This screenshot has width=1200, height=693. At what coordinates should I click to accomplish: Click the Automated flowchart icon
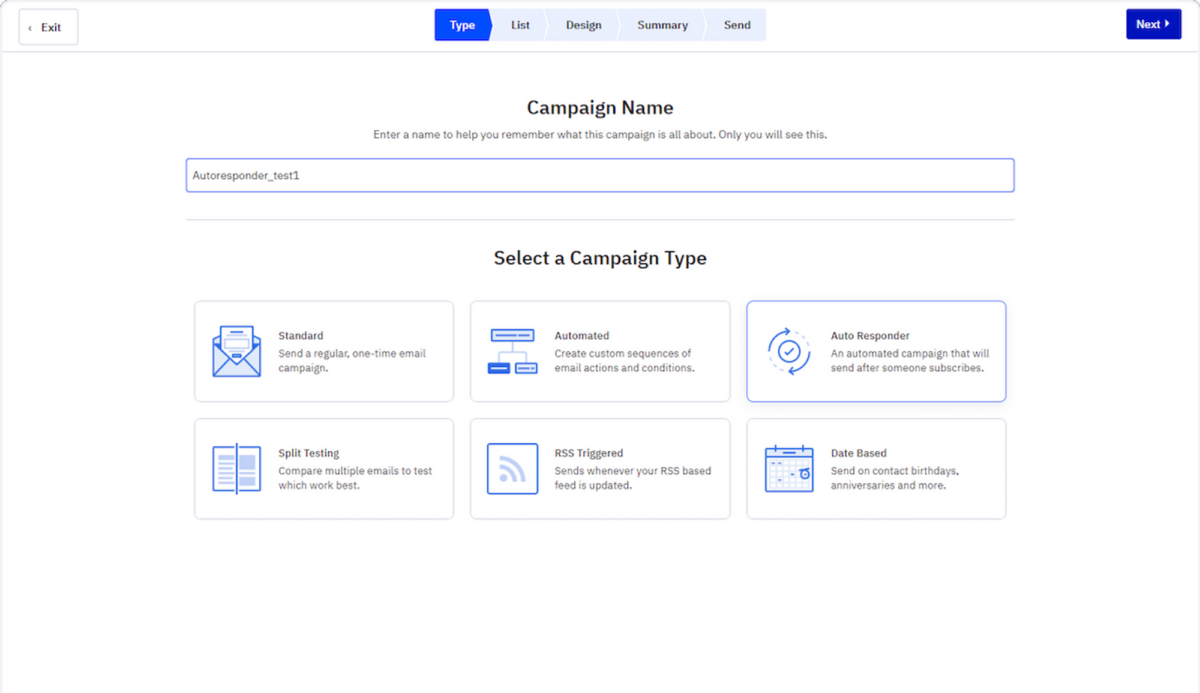512,352
